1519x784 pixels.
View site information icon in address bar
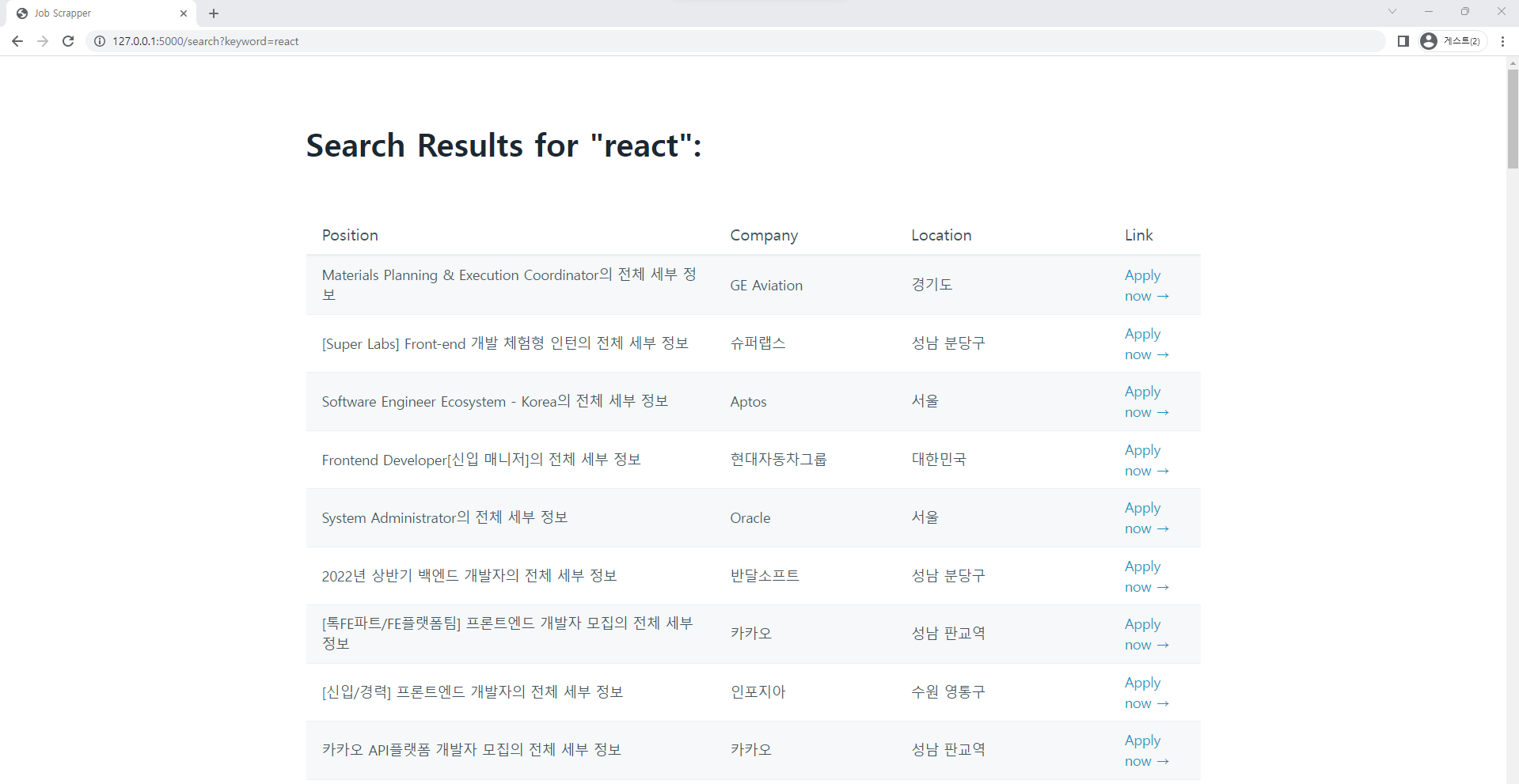pyautogui.click(x=100, y=41)
